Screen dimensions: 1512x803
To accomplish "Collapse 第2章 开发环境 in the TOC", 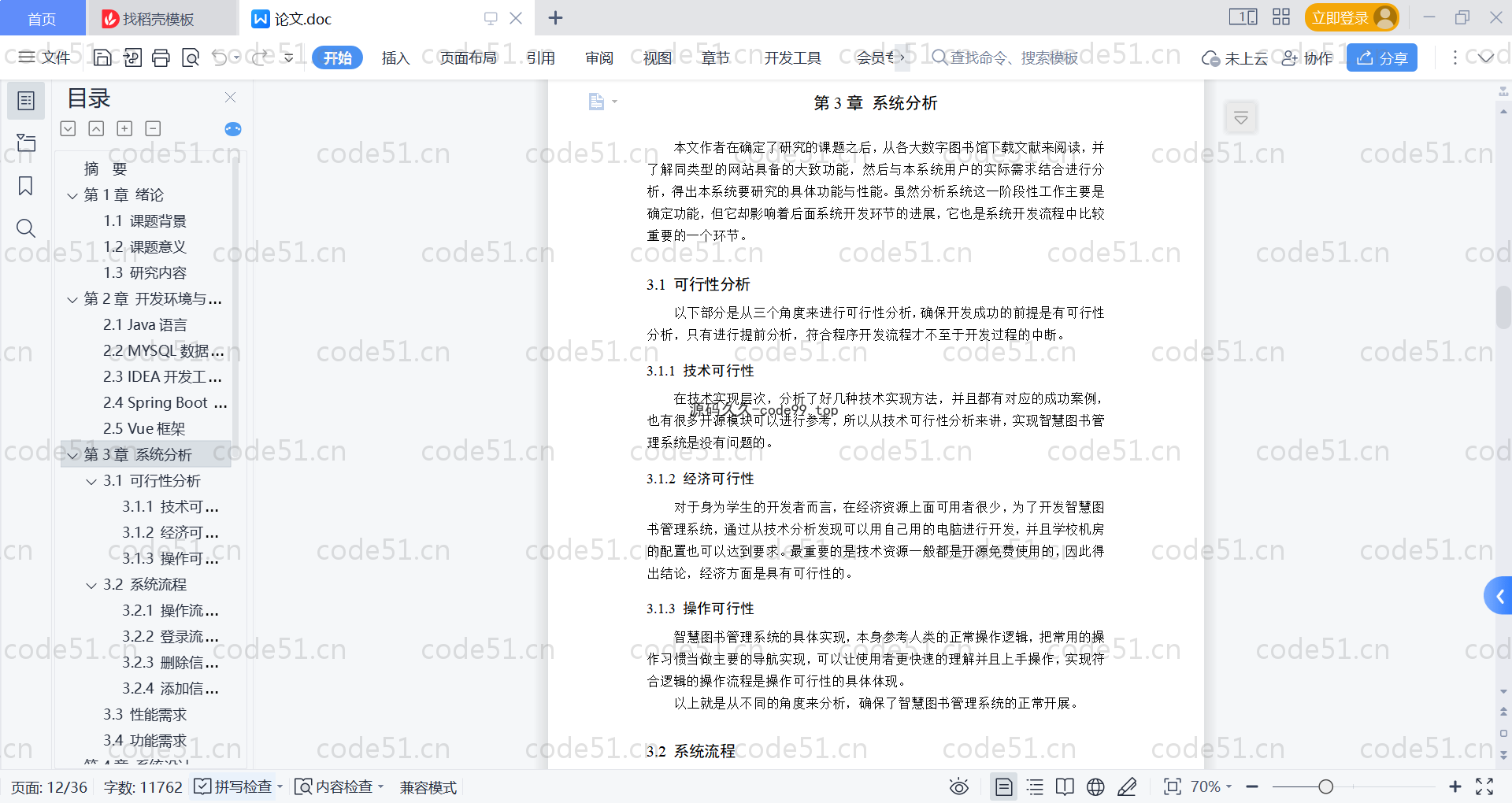I will click(72, 299).
